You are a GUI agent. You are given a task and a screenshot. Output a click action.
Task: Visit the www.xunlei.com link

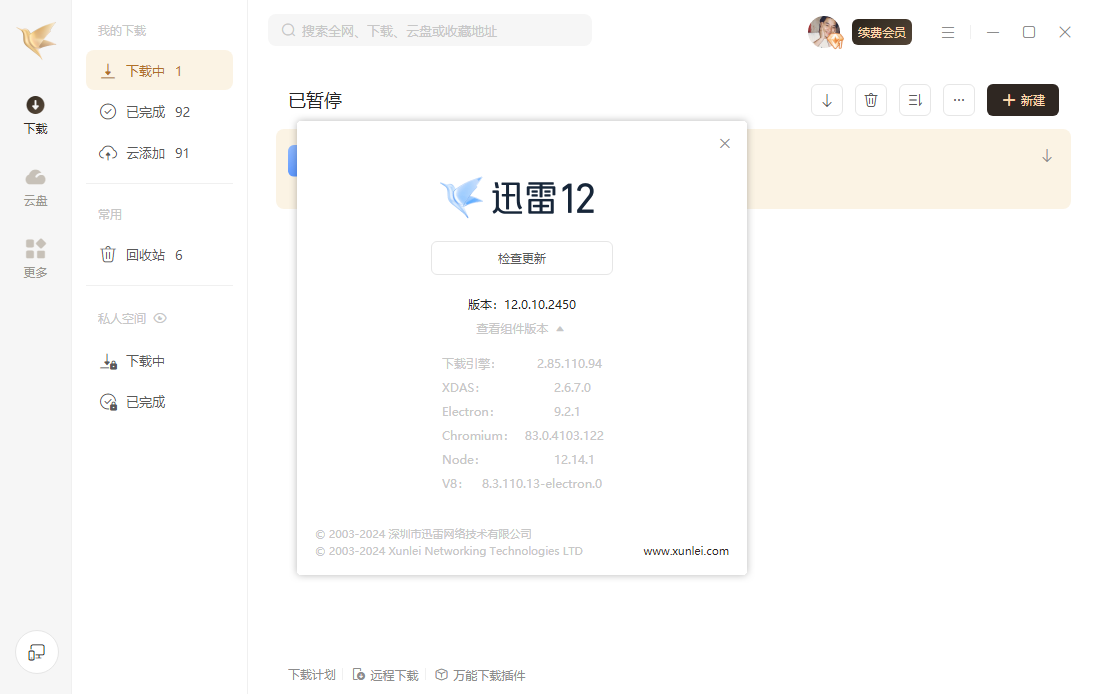click(x=686, y=550)
